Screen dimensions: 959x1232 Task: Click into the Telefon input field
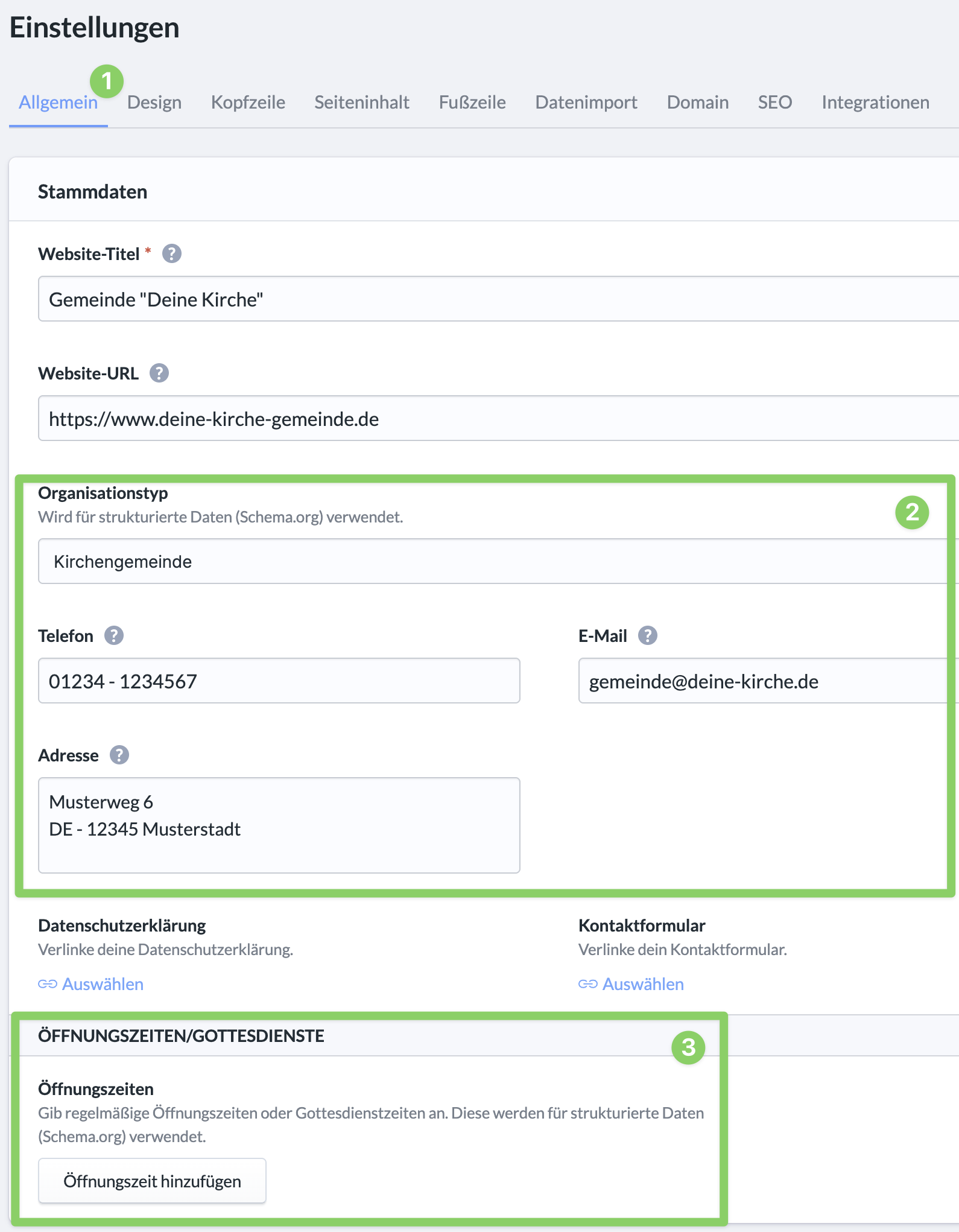279,681
